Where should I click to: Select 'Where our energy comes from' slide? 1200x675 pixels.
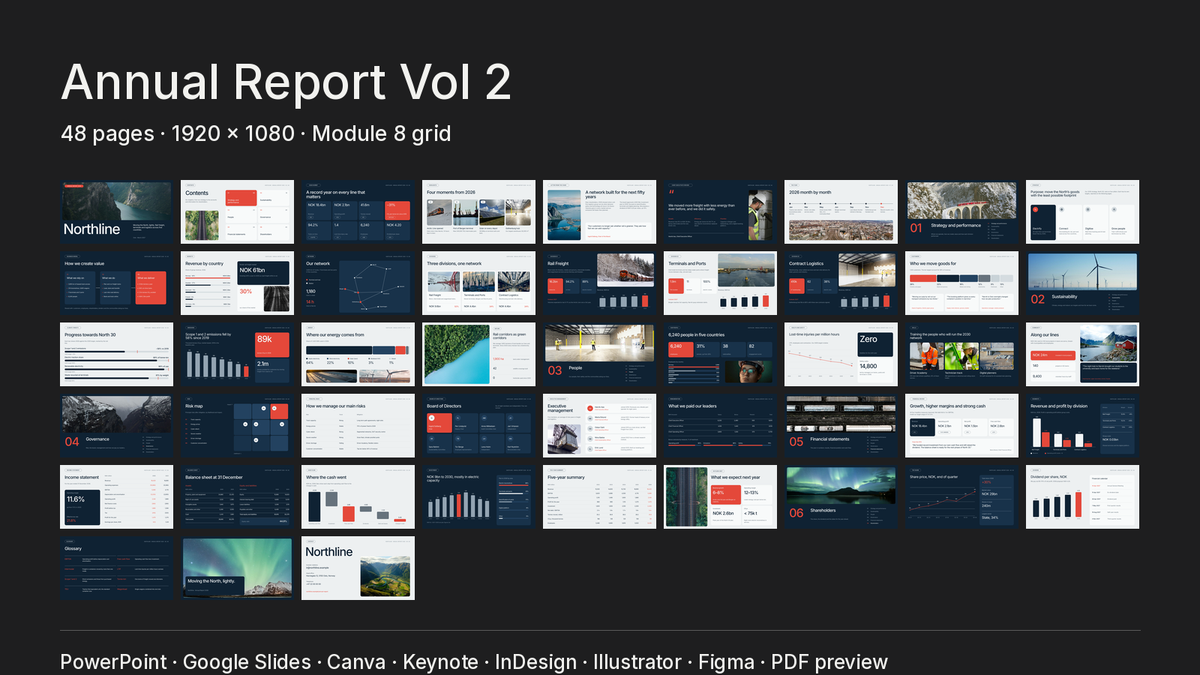pyautogui.click(x=358, y=354)
